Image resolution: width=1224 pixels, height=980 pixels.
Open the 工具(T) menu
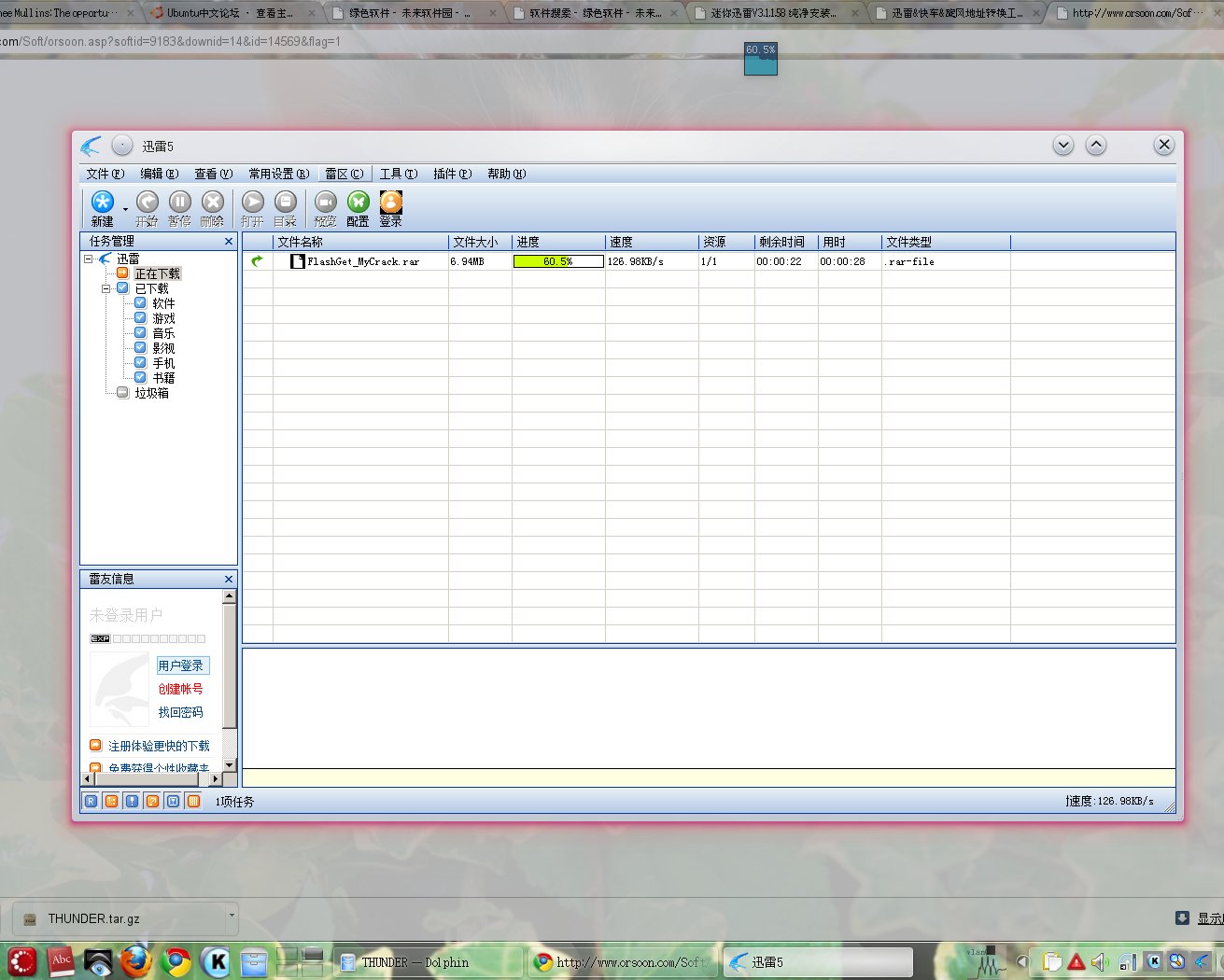pyautogui.click(x=398, y=174)
